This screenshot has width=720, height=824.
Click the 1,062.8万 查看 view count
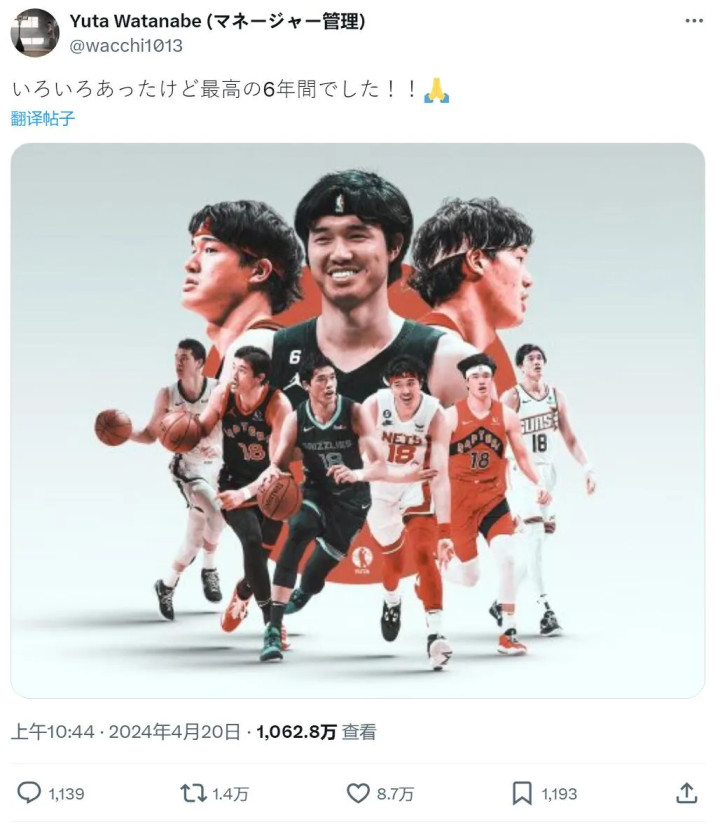[316, 732]
